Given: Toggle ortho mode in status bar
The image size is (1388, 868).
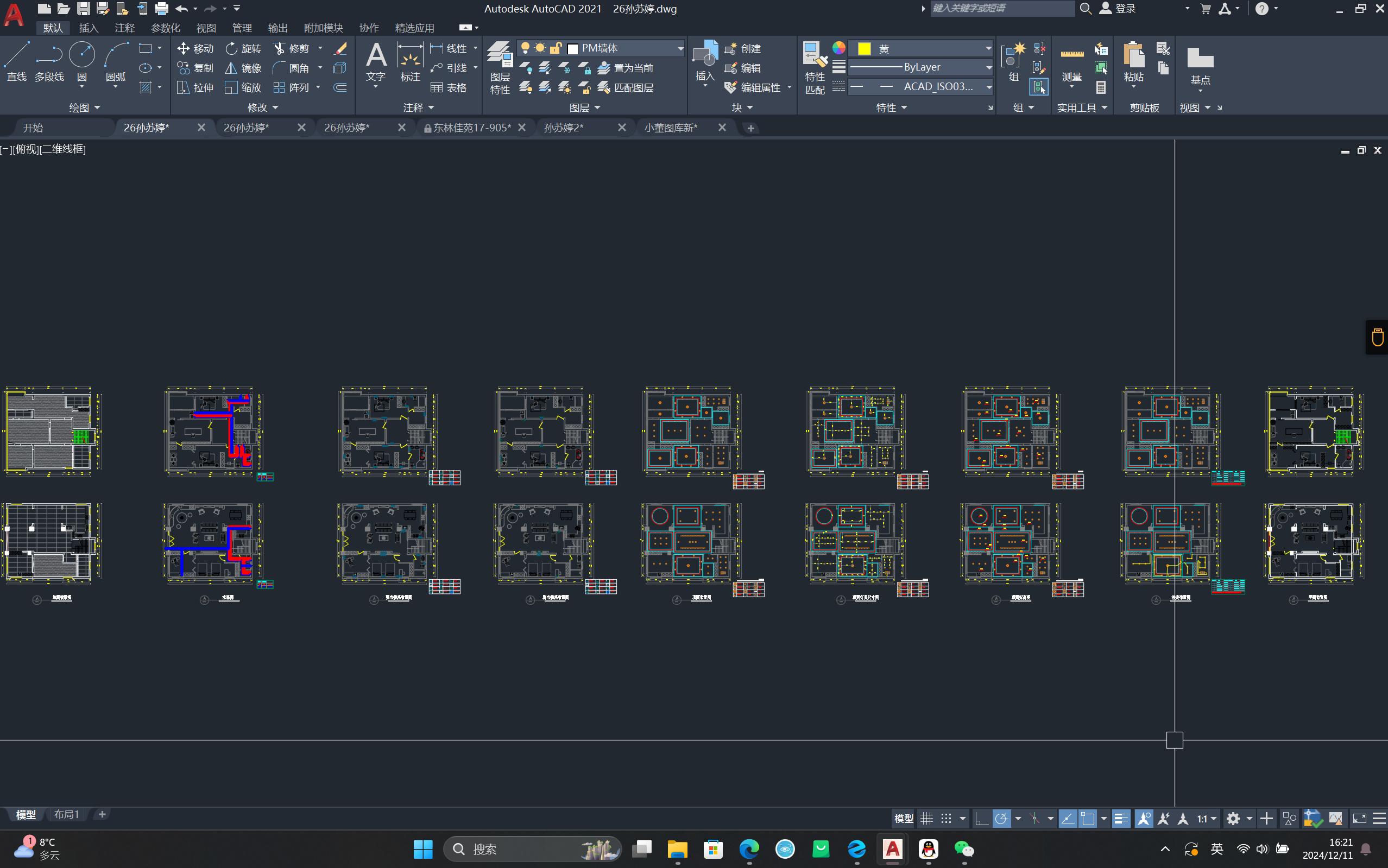Looking at the screenshot, I should pyautogui.click(x=981, y=819).
